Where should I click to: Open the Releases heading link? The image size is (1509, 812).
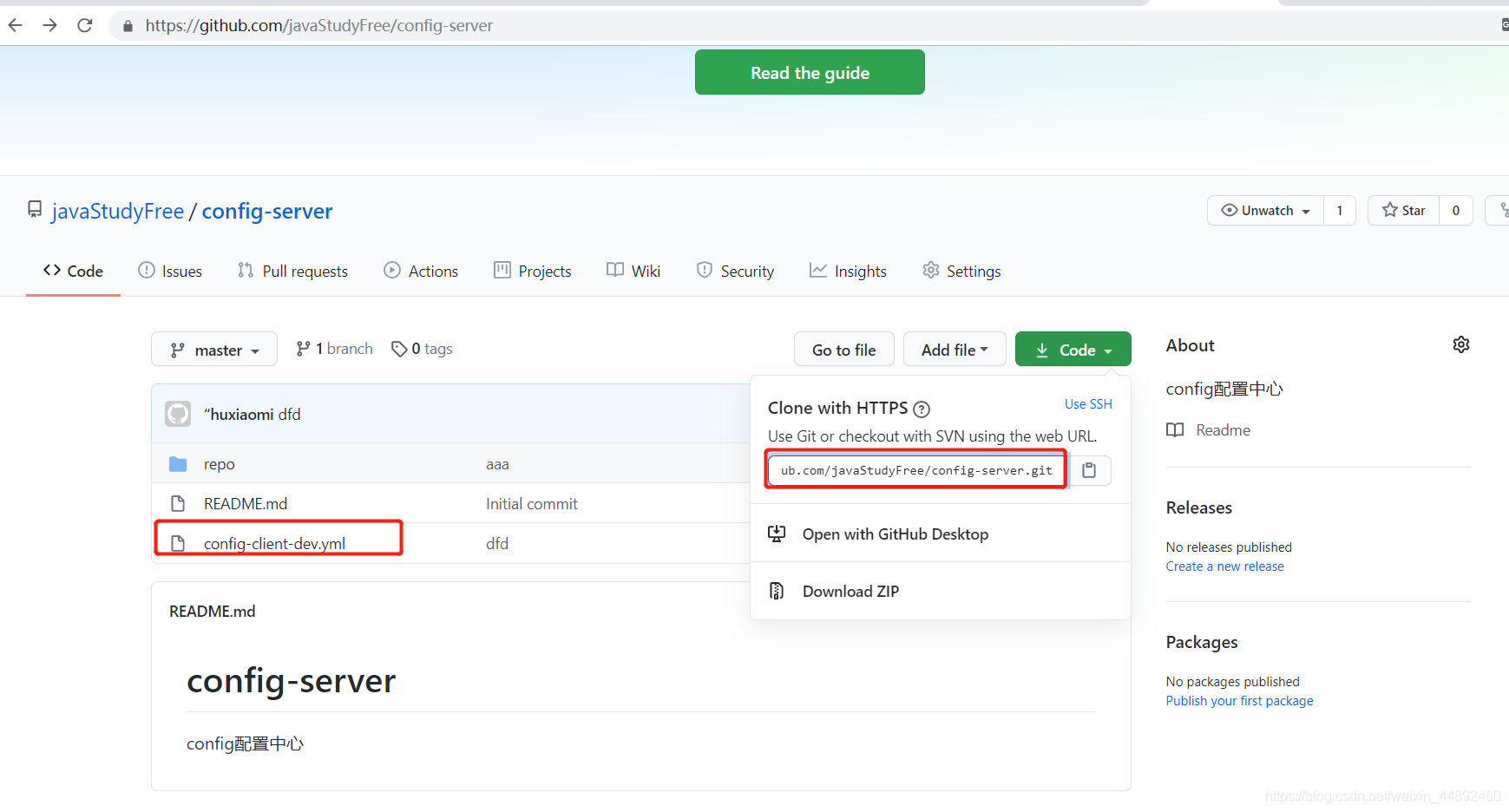coord(1198,507)
